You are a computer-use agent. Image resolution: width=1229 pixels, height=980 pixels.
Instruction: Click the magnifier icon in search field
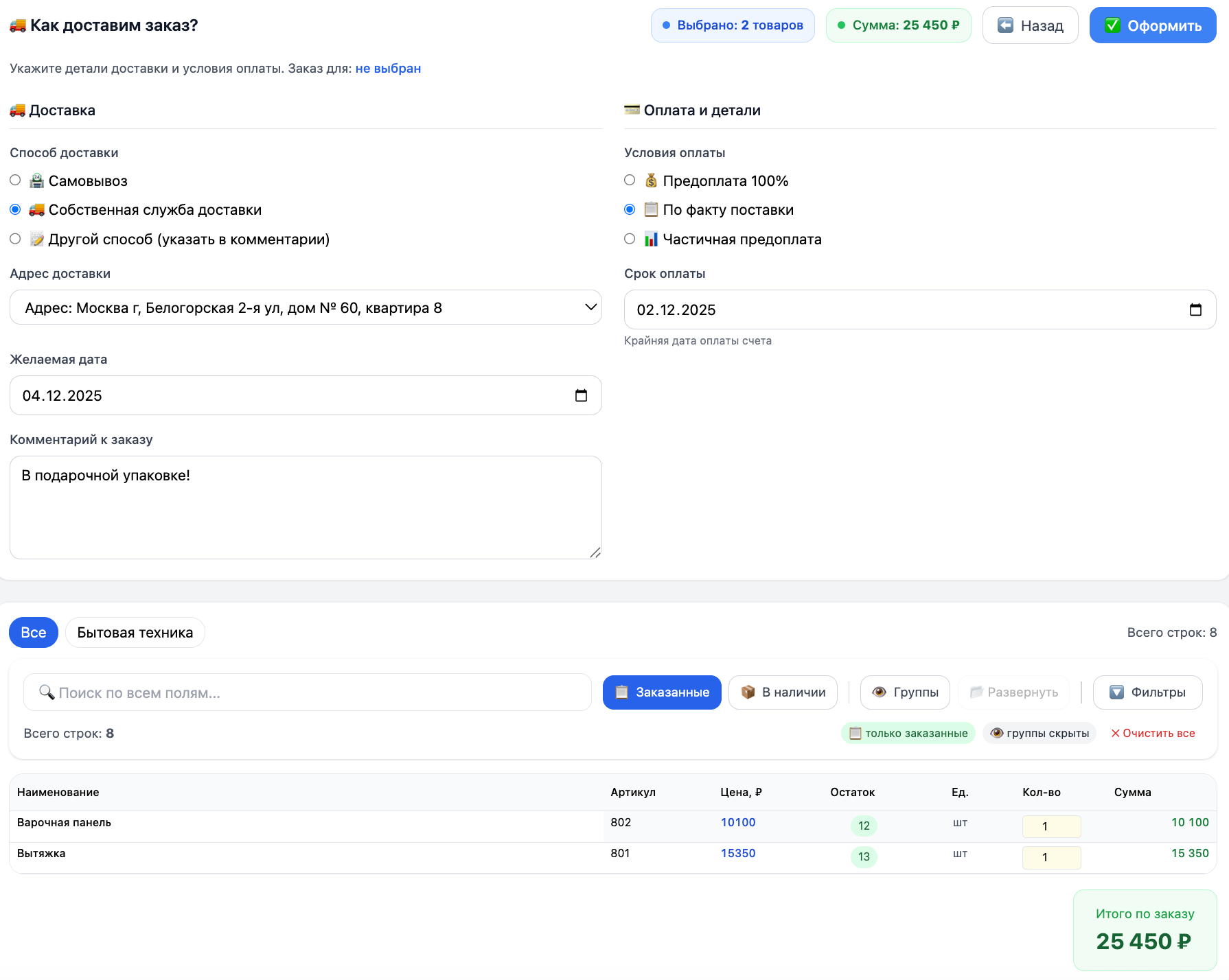(x=47, y=692)
